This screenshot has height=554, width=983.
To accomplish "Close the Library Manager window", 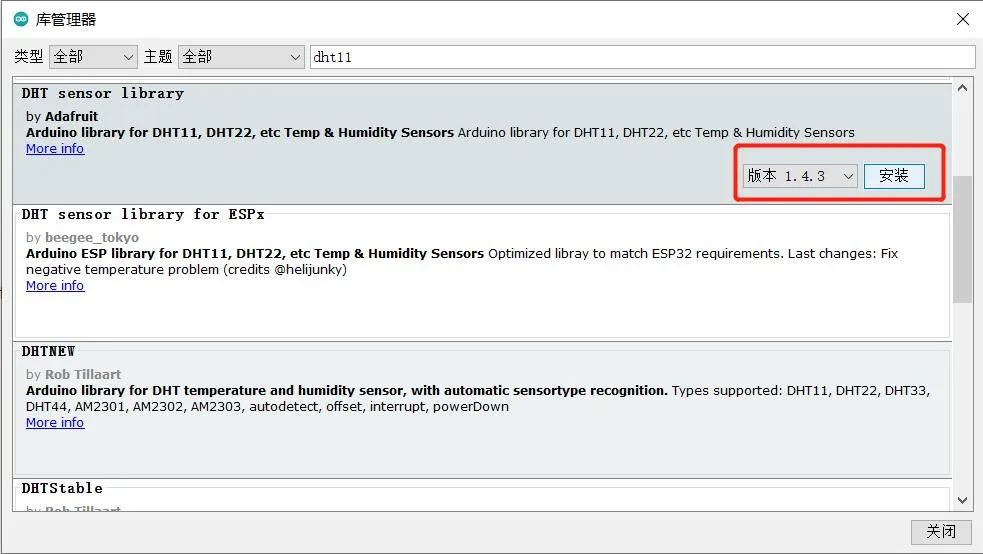I will [962, 19].
